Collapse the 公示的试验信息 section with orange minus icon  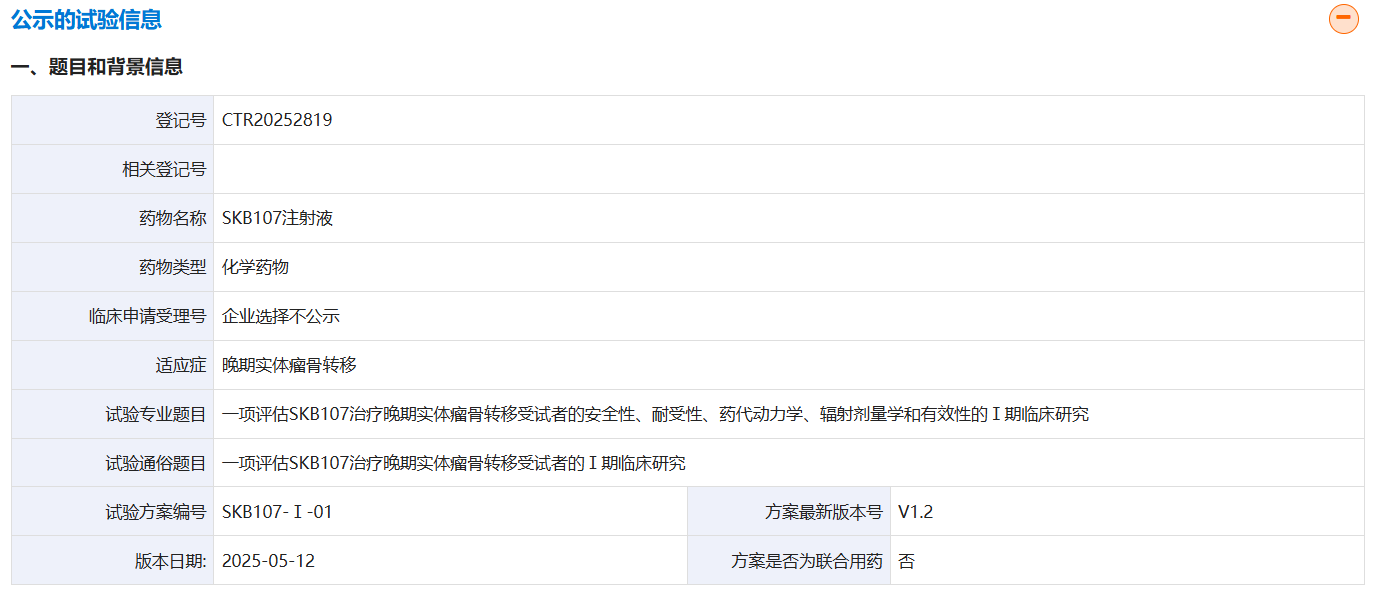(1343, 19)
